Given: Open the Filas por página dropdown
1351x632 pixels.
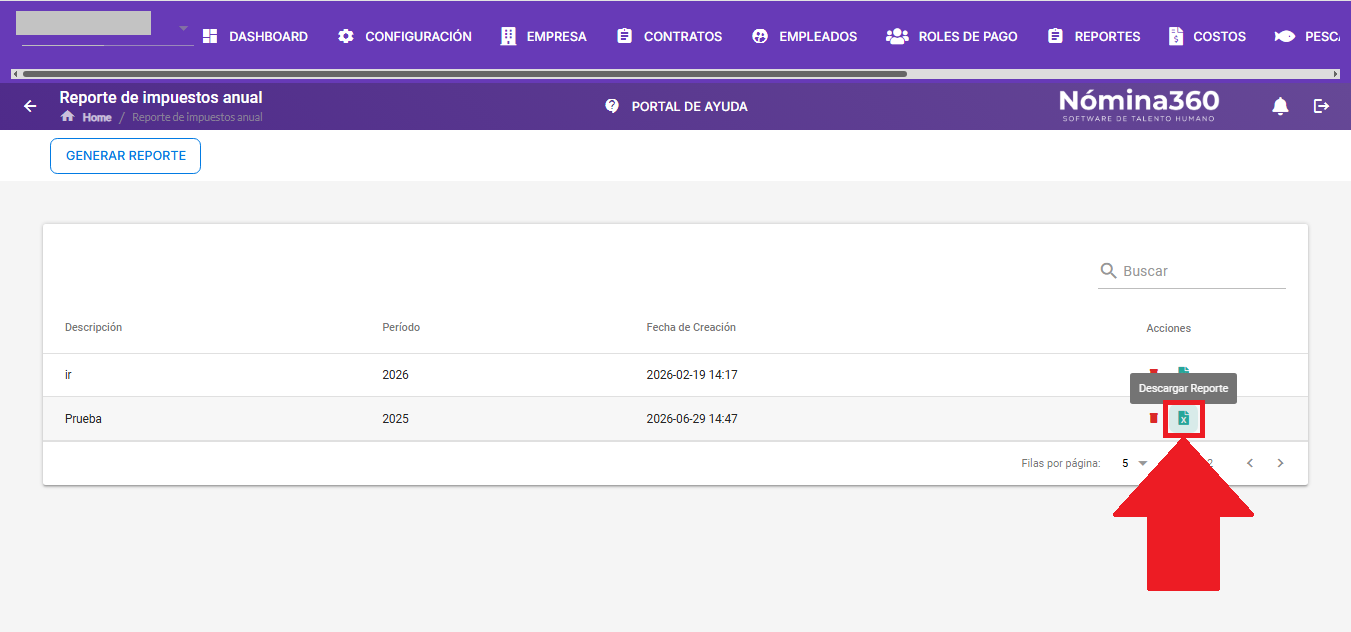Looking at the screenshot, I should pyautogui.click(x=1135, y=463).
